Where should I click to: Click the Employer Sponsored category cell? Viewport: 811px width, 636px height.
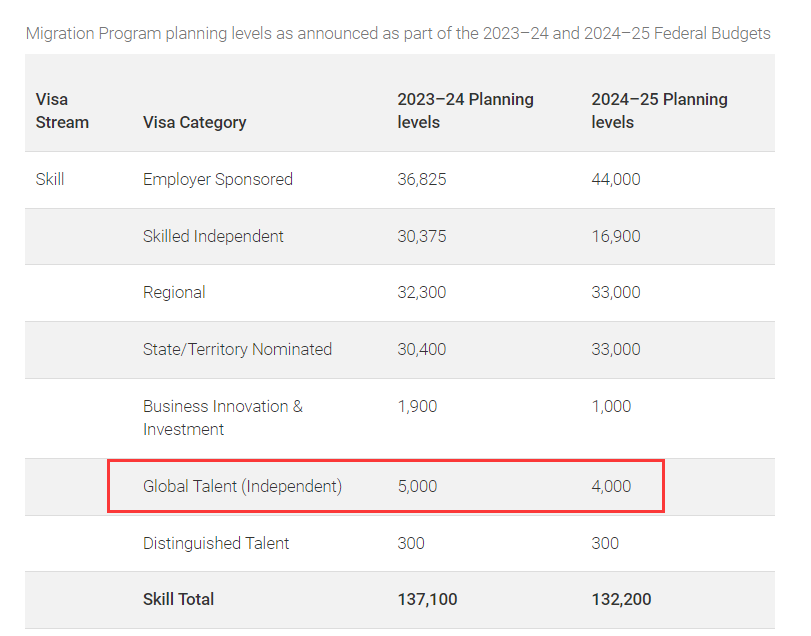(218, 179)
